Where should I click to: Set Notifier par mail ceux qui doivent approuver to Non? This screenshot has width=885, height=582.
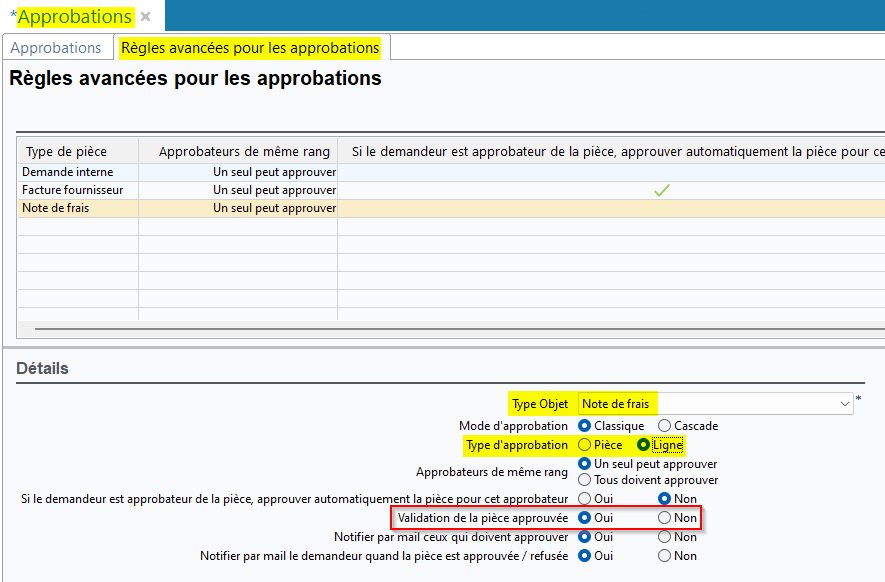point(664,537)
